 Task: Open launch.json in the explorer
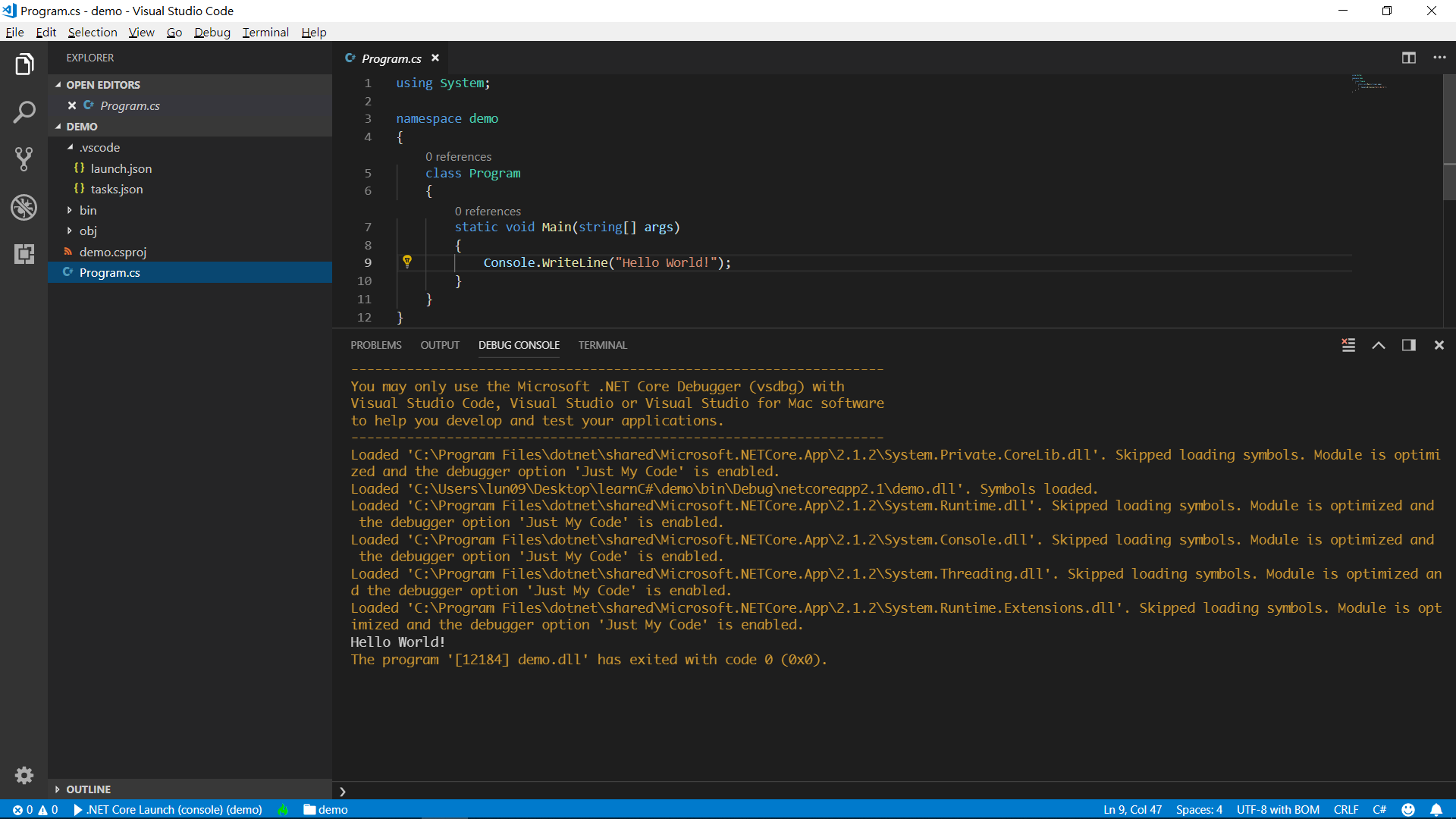pyautogui.click(x=121, y=168)
